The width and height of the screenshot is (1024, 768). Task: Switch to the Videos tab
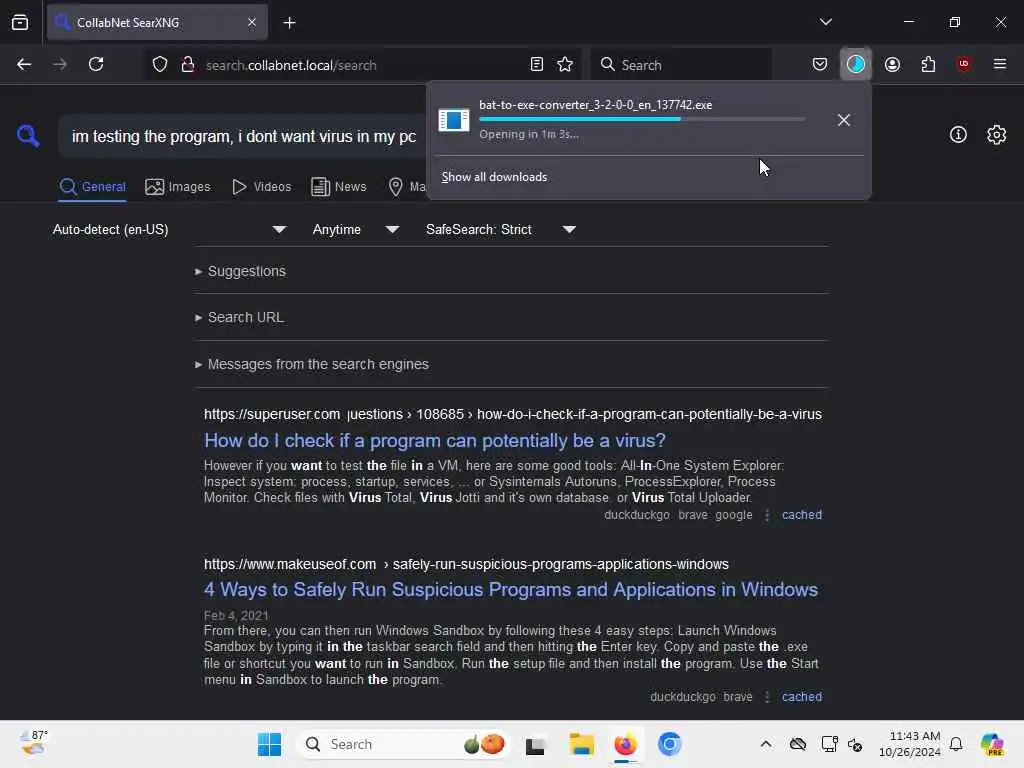(x=262, y=187)
